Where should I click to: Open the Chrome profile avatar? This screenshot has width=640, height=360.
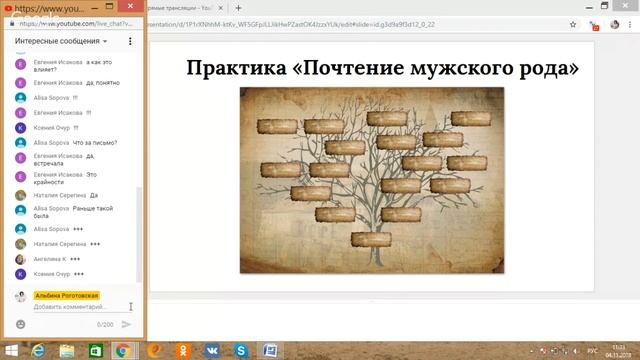614,24
